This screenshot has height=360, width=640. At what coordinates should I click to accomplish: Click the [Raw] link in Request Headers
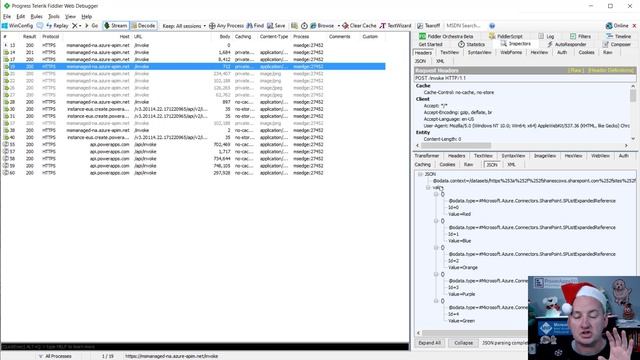(575, 70)
